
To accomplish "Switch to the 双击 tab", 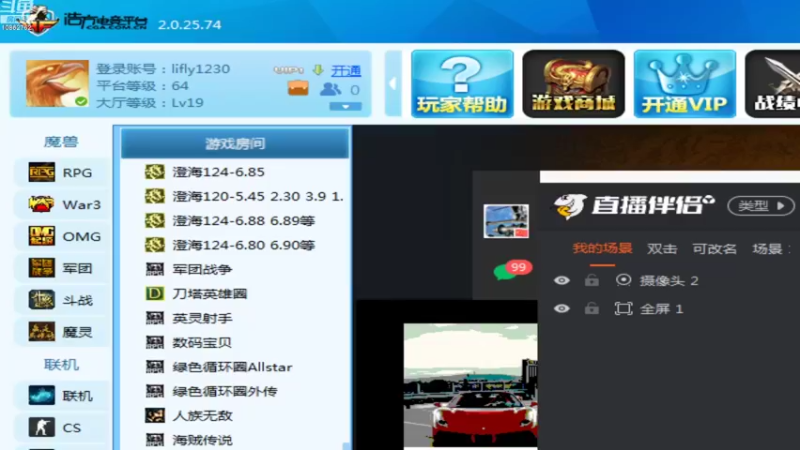I will 662,249.
